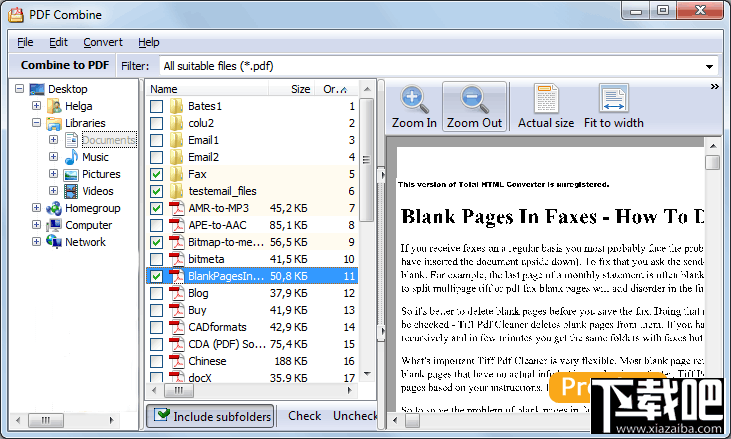Sort files by Name column header
Screen dimensions: 731x439
point(207,89)
